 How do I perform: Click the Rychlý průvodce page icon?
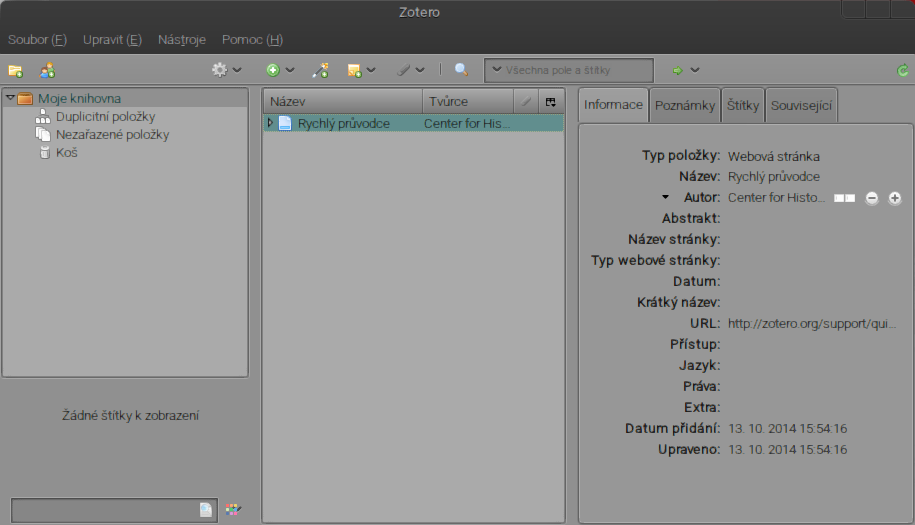coord(285,123)
